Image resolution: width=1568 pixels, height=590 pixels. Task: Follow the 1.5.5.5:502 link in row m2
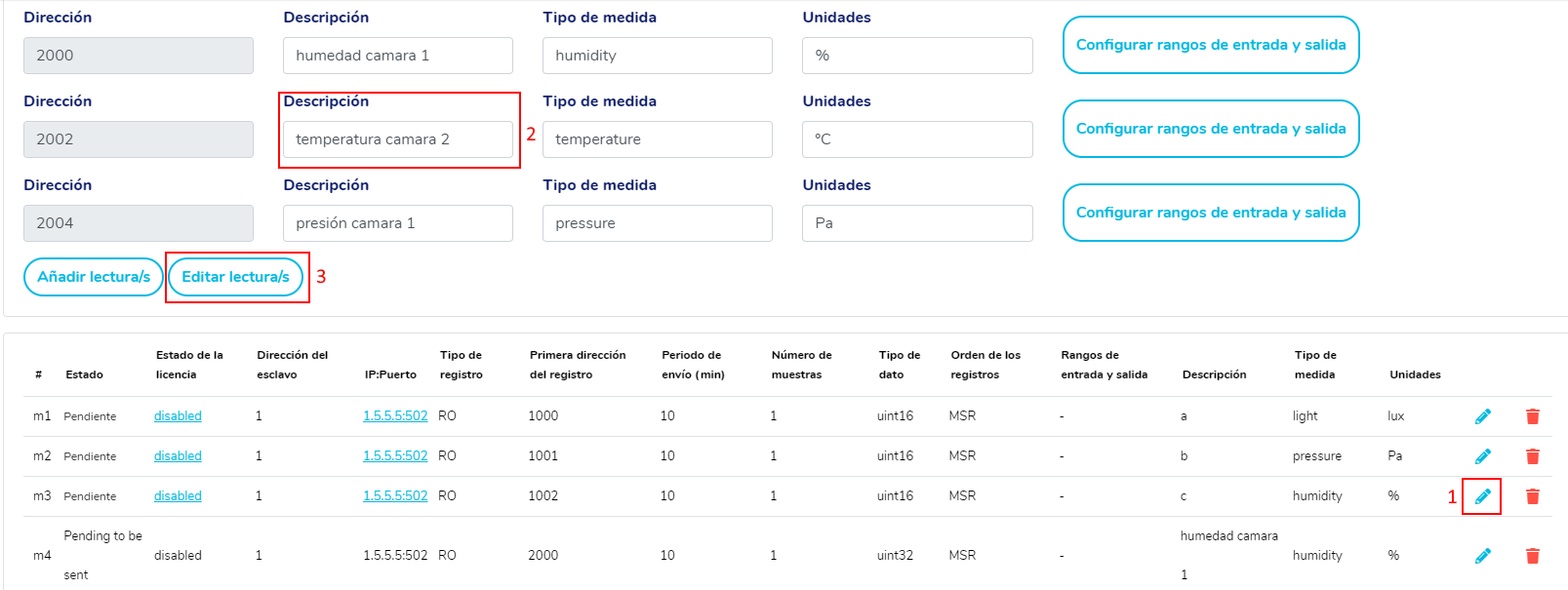coord(395,456)
